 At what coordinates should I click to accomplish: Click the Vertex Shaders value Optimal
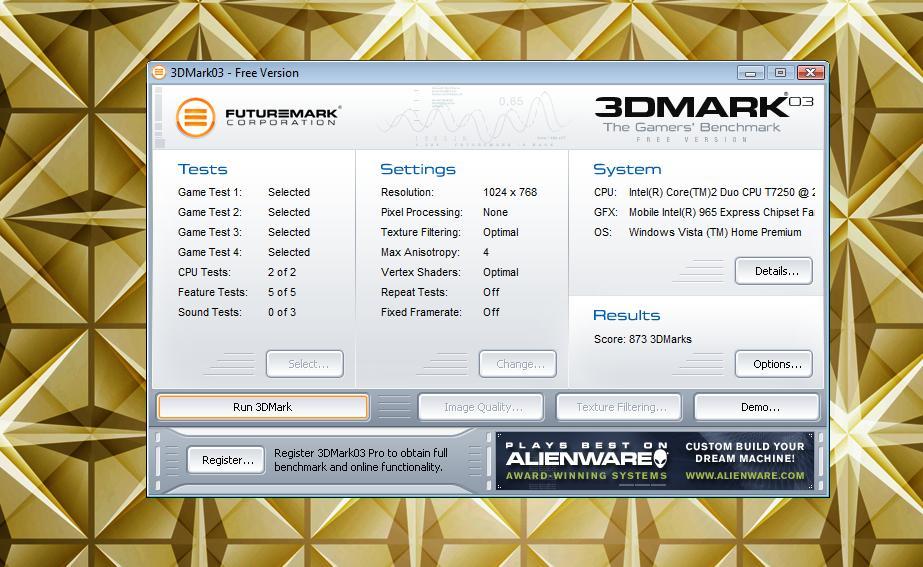[x=501, y=273]
